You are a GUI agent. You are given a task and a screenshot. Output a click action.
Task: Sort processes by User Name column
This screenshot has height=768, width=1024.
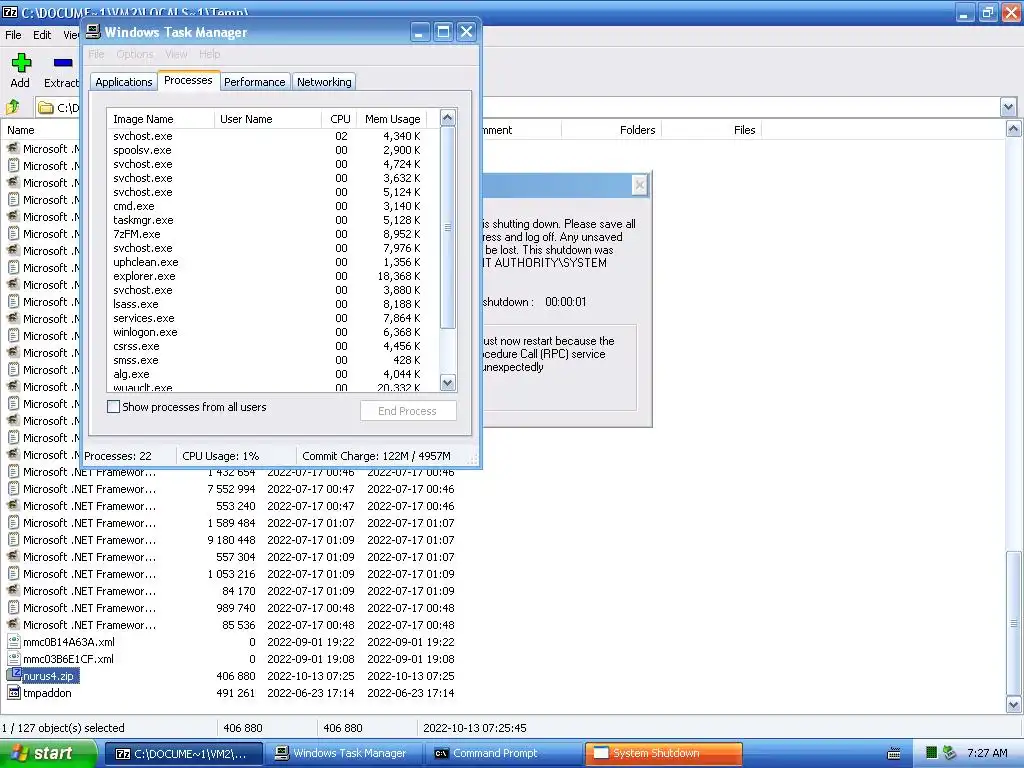tap(268, 119)
